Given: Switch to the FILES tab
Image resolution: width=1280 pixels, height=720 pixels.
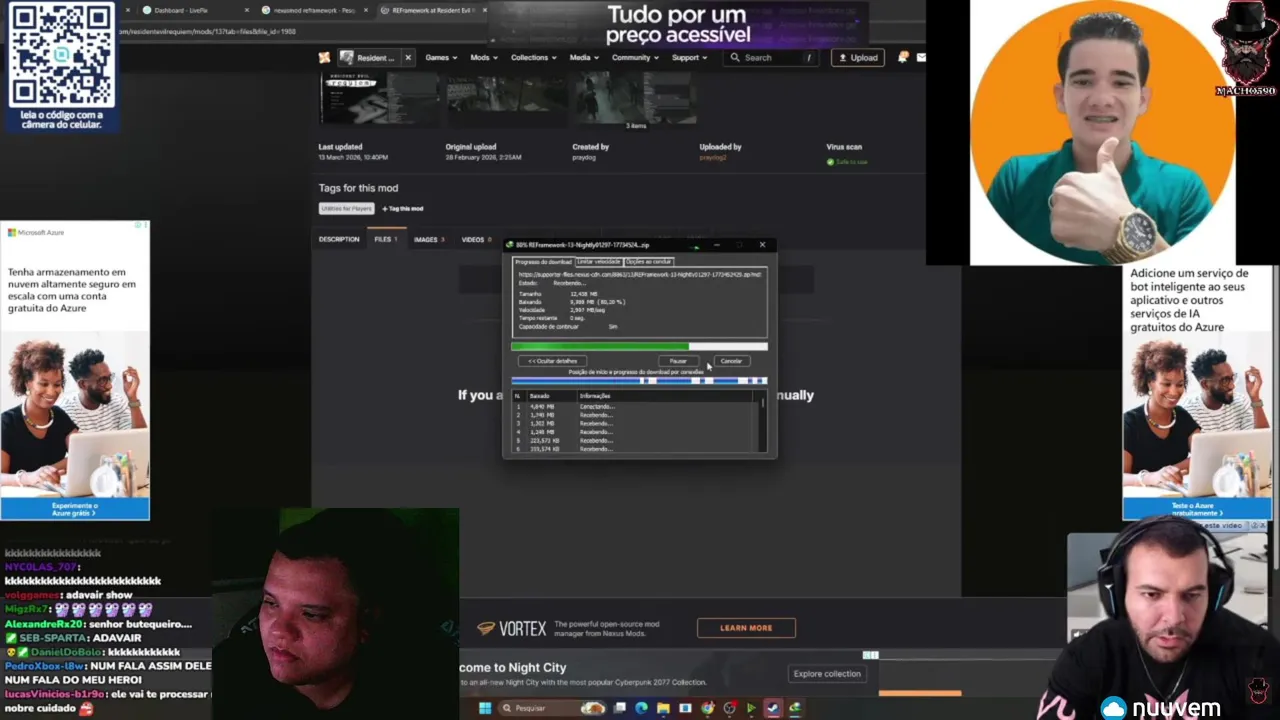Looking at the screenshot, I should 386,239.
